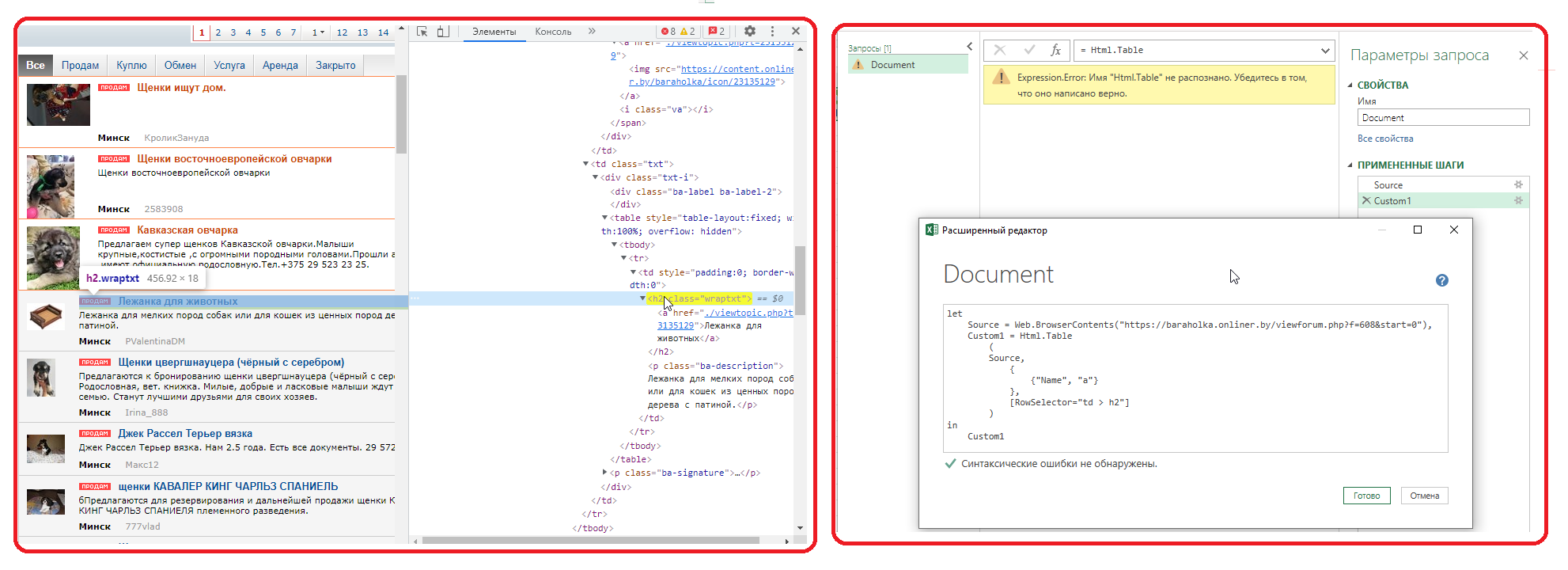1568x570 pixels.
Task: Maximize the Расширенный редактор window
Action: [x=1418, y=230]
